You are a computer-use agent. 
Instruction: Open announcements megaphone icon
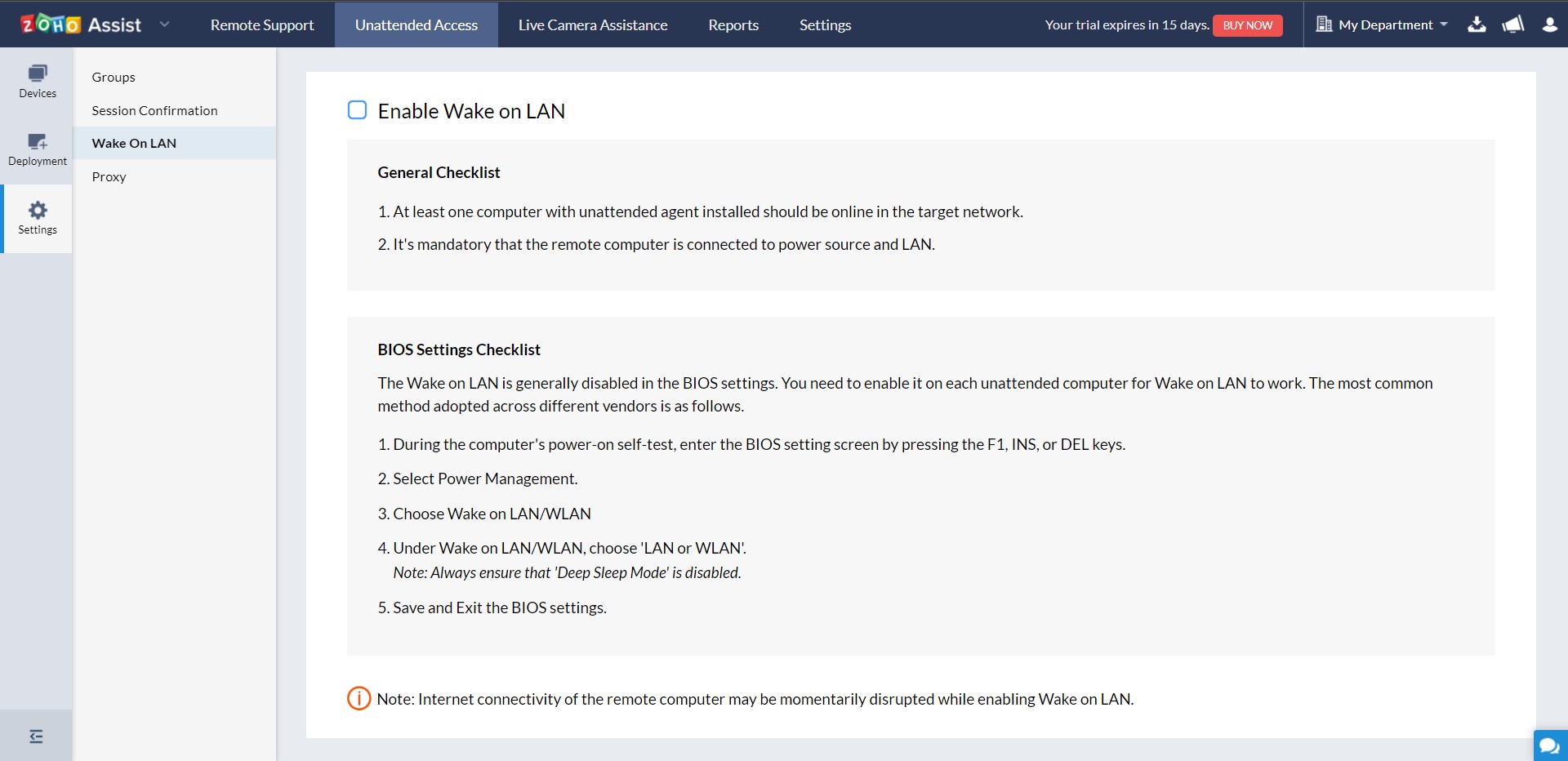click(1513, 24)
